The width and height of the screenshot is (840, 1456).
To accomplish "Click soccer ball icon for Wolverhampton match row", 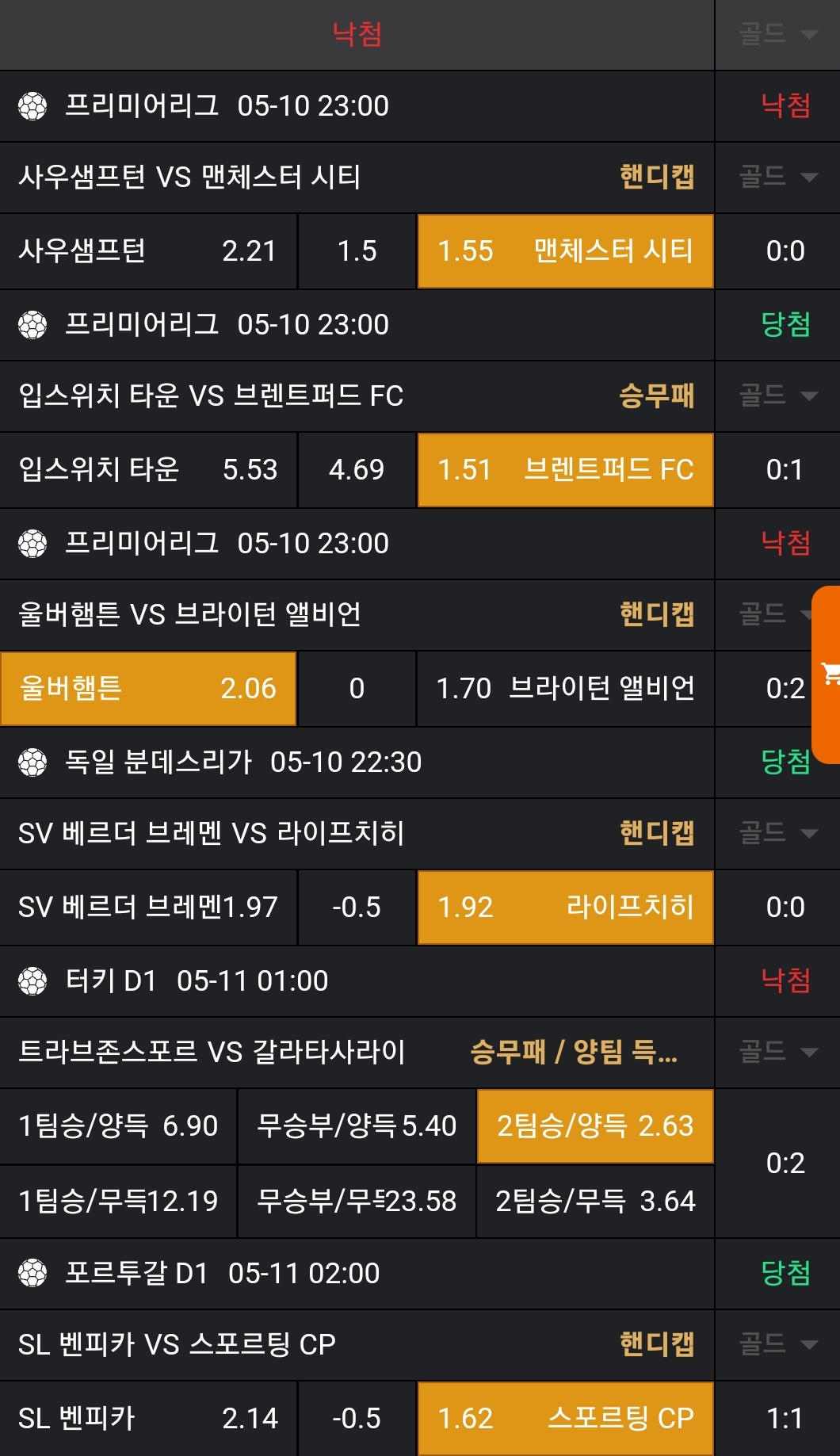I will pos(32,544).
